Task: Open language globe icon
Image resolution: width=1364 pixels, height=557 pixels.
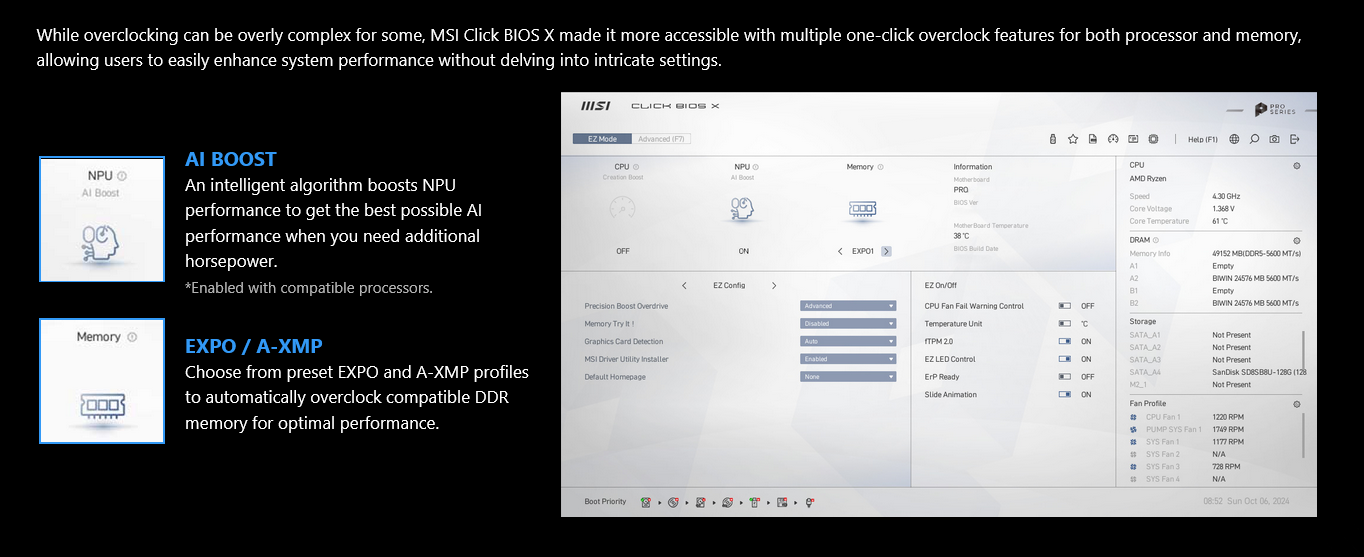Action: click(x=1234, y=139)
